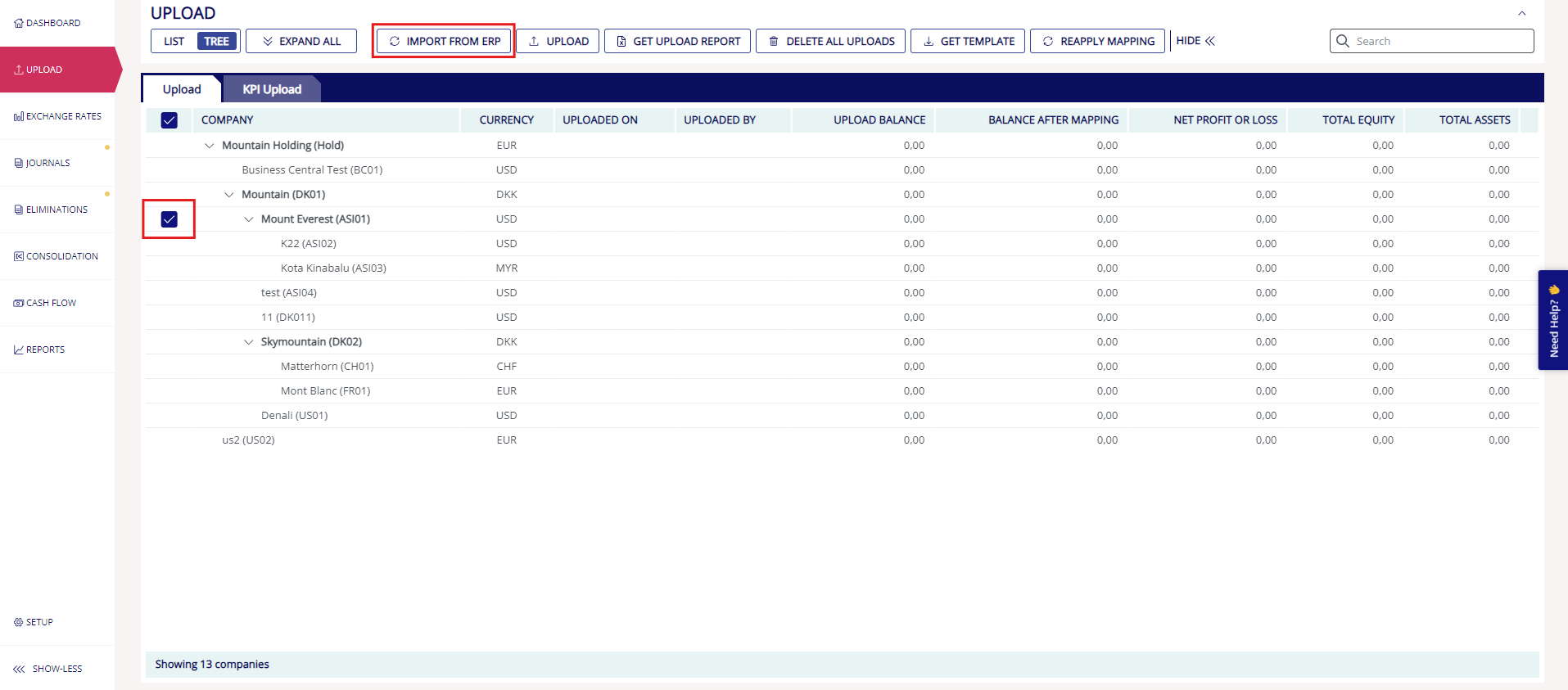
Task: Select Matterhorn (CH01) row
Action: (842, 367)
